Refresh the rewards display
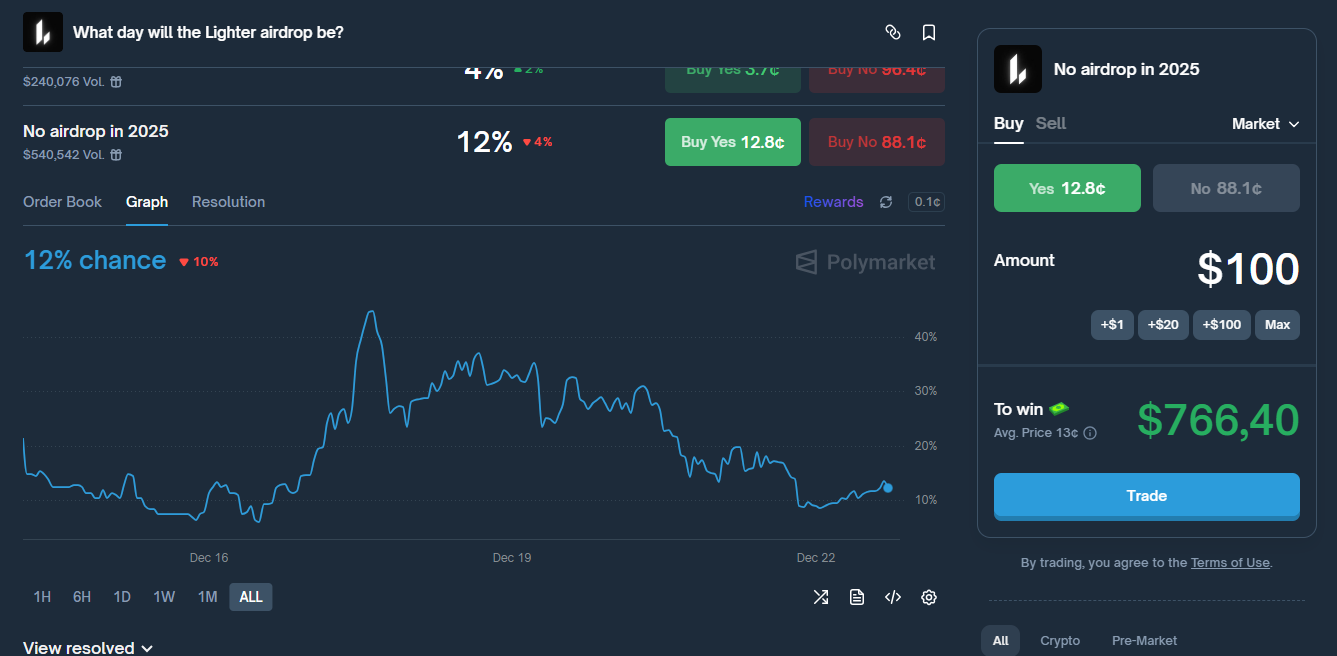 tap(886, 201)
